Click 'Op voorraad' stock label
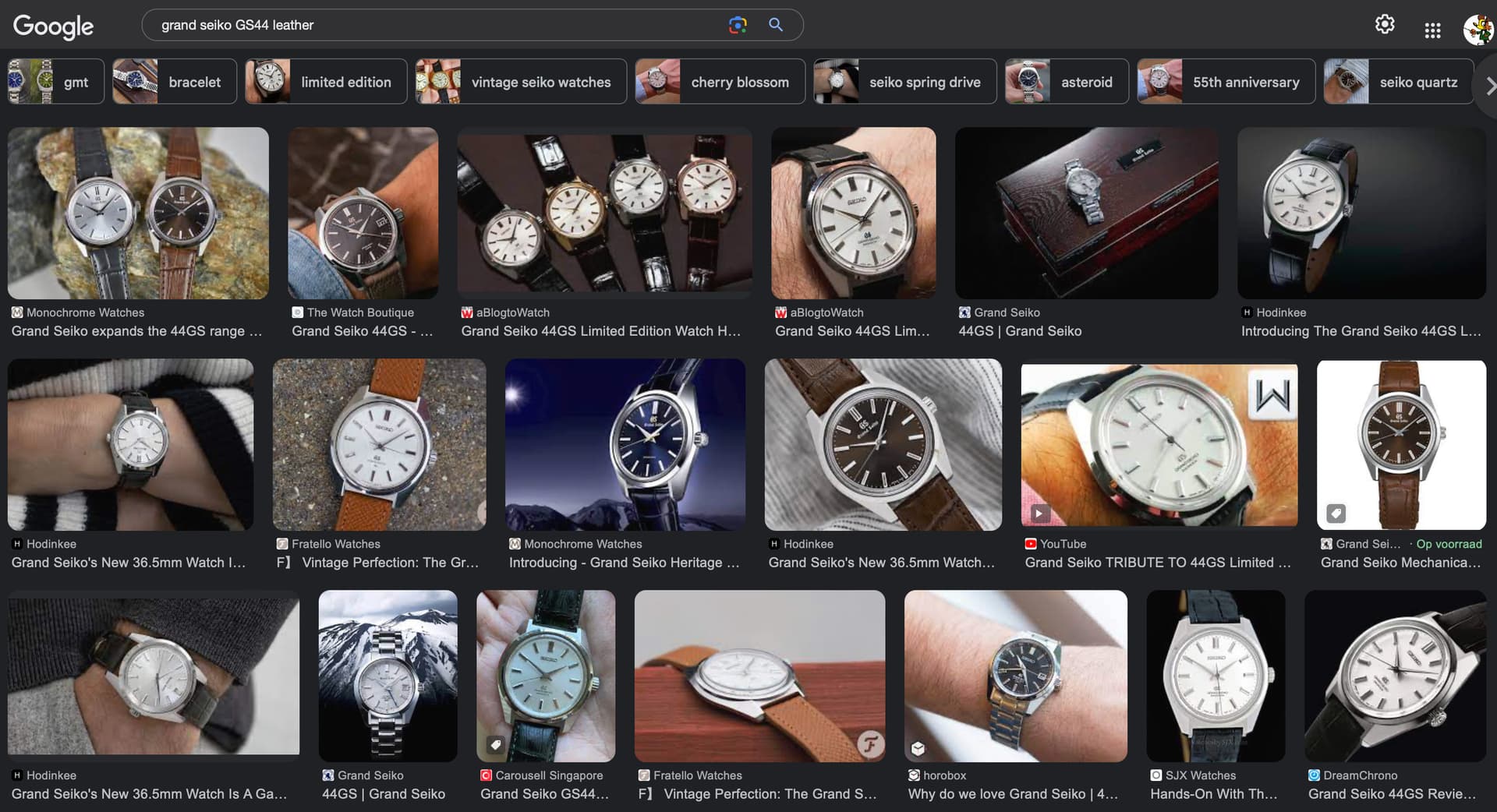 point(1449,544)
